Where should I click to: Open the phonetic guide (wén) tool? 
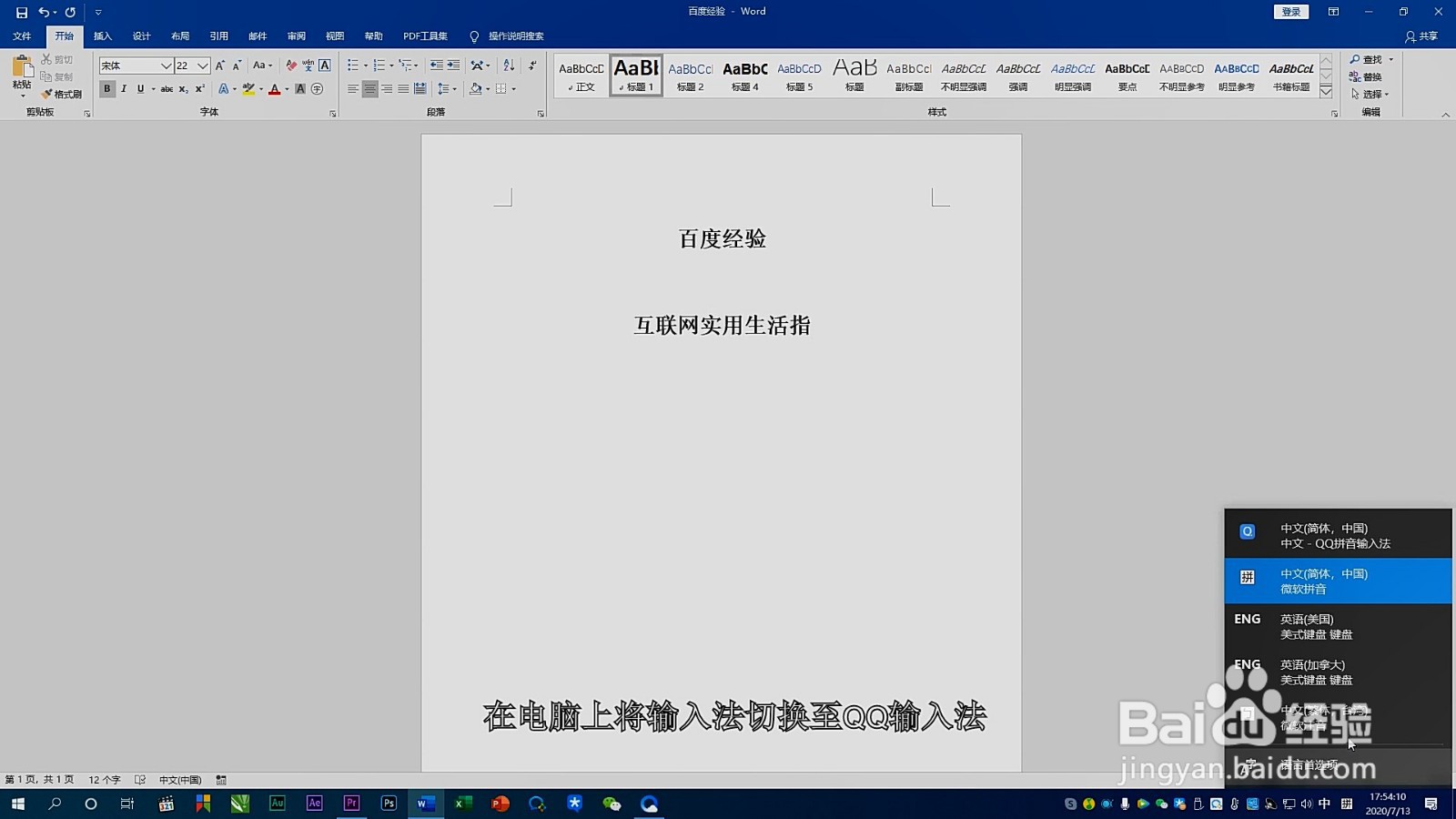[308, 66]
